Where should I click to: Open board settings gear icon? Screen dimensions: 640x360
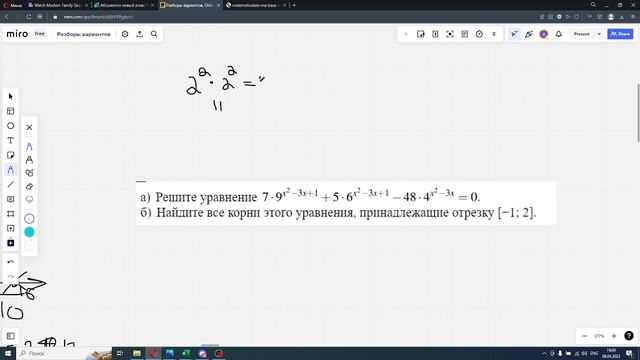(x=125, y=34)
